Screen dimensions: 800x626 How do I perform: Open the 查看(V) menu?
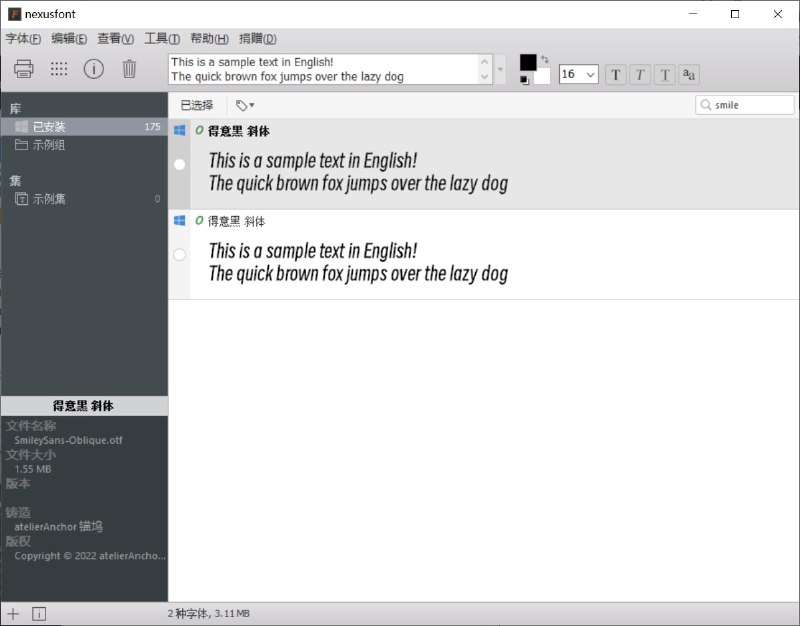pyautogui.click(x=116, y=39)
